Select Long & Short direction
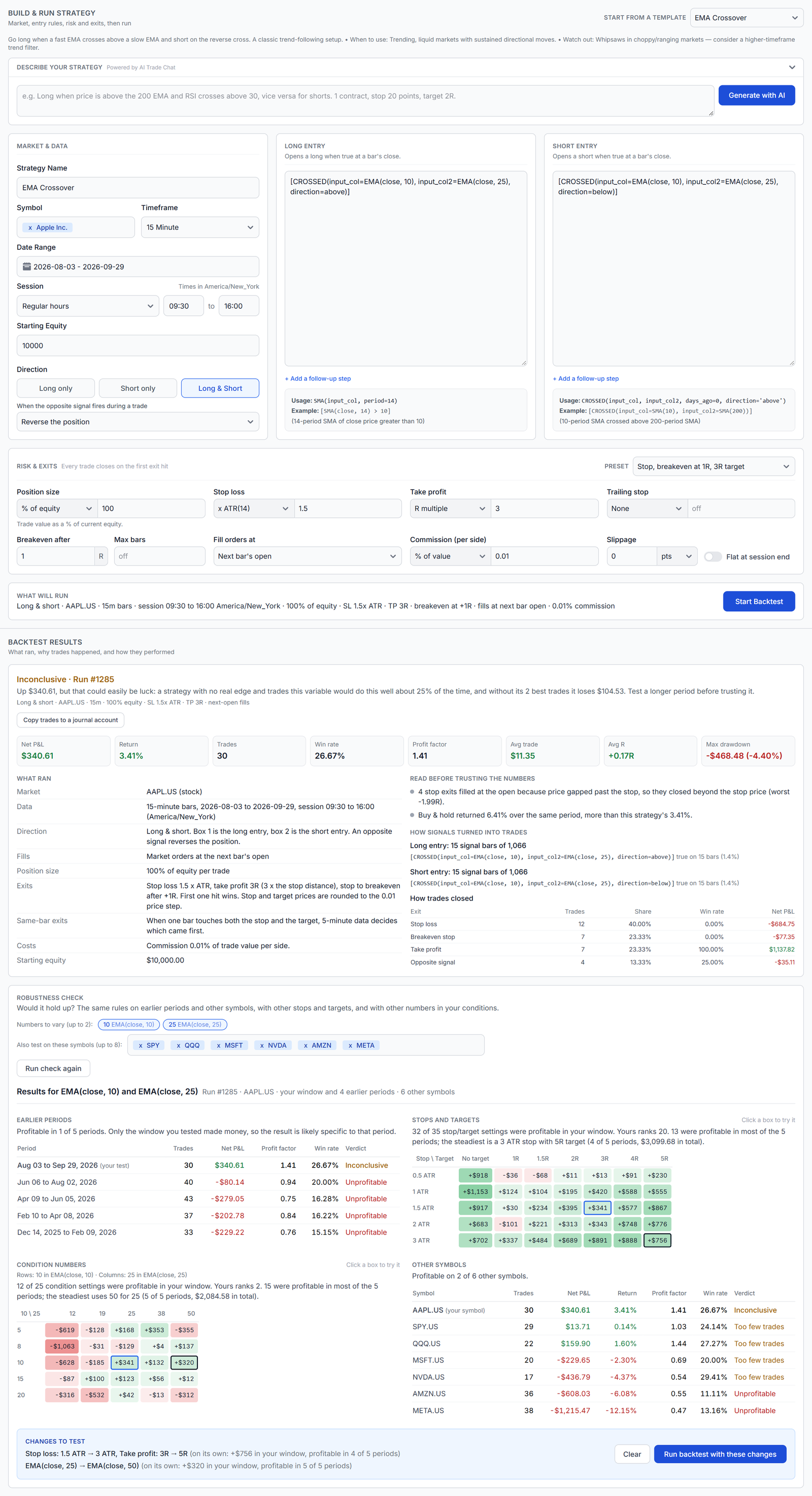This screenshot has height=1496, width=812. pyautogui.click(x=220, y=388)
